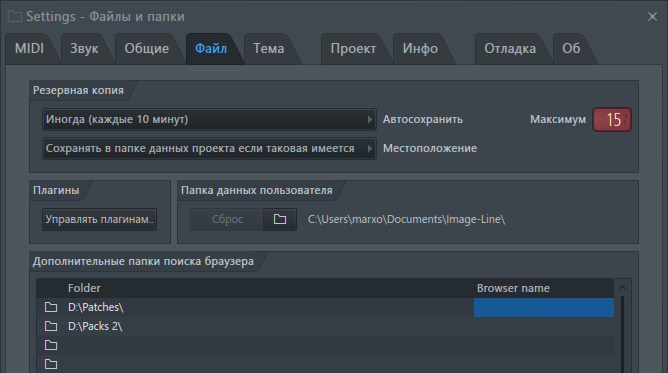Click the third empty folder row icon

point(51,345)
